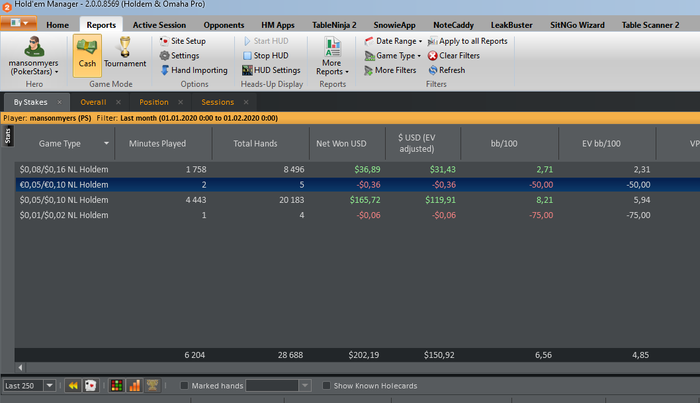Image resolution: width=700 pixels, height=403 pixels.
Task: Click the rewind double-arrow icon
Action: coord(73,386)
